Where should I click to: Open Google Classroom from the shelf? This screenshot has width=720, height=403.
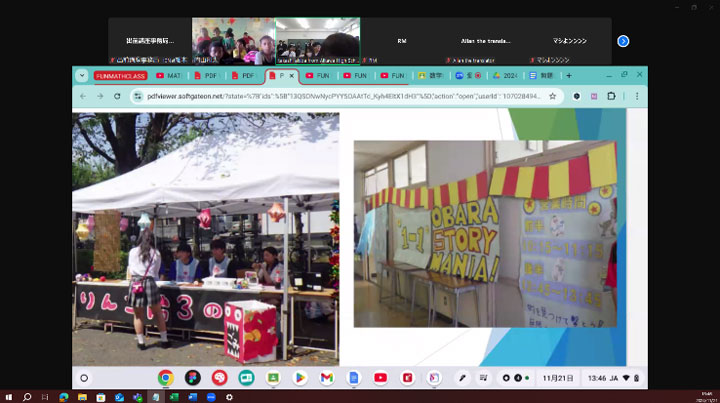coord(273,378)
